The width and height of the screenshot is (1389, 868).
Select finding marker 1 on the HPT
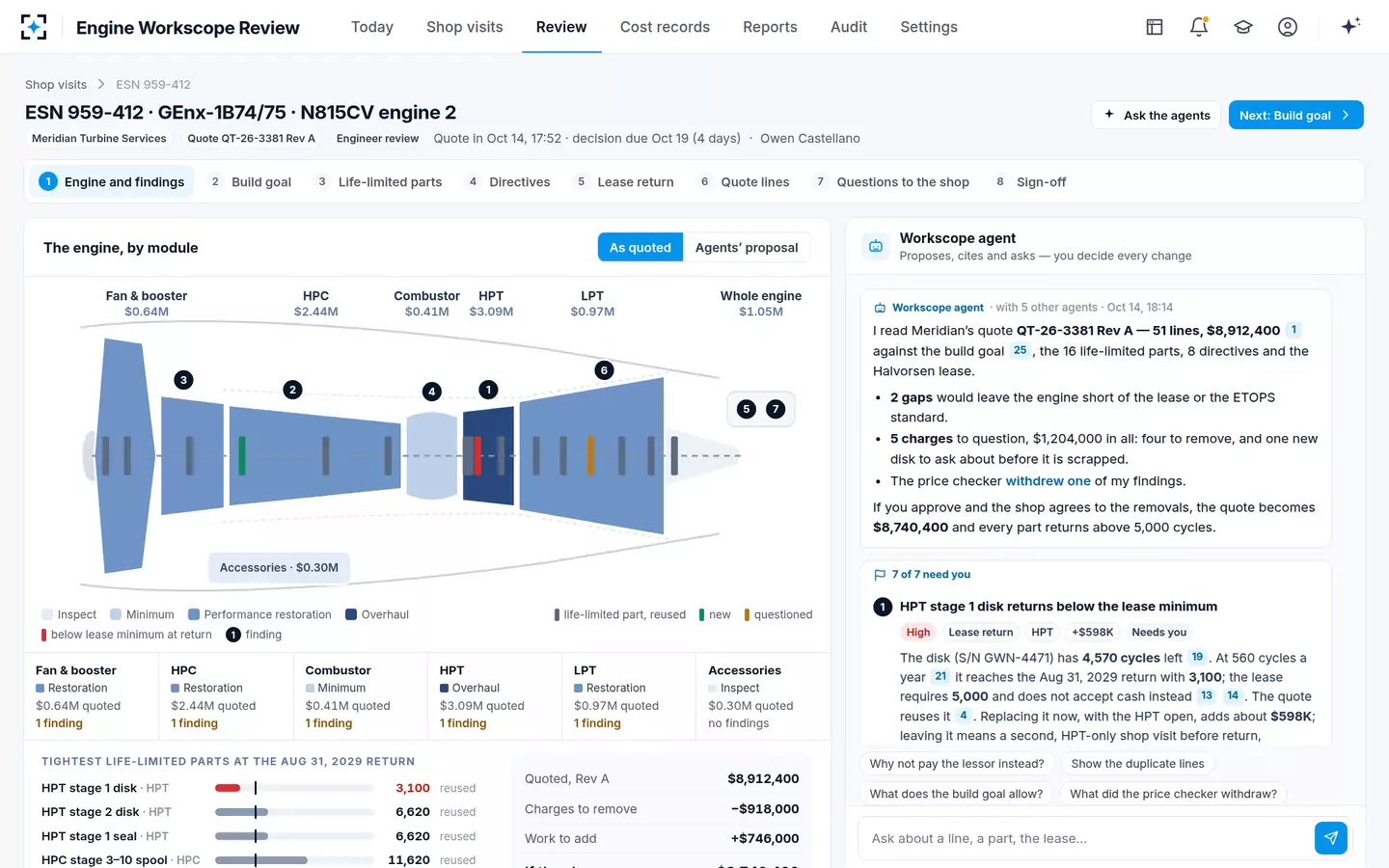(489, 390)
